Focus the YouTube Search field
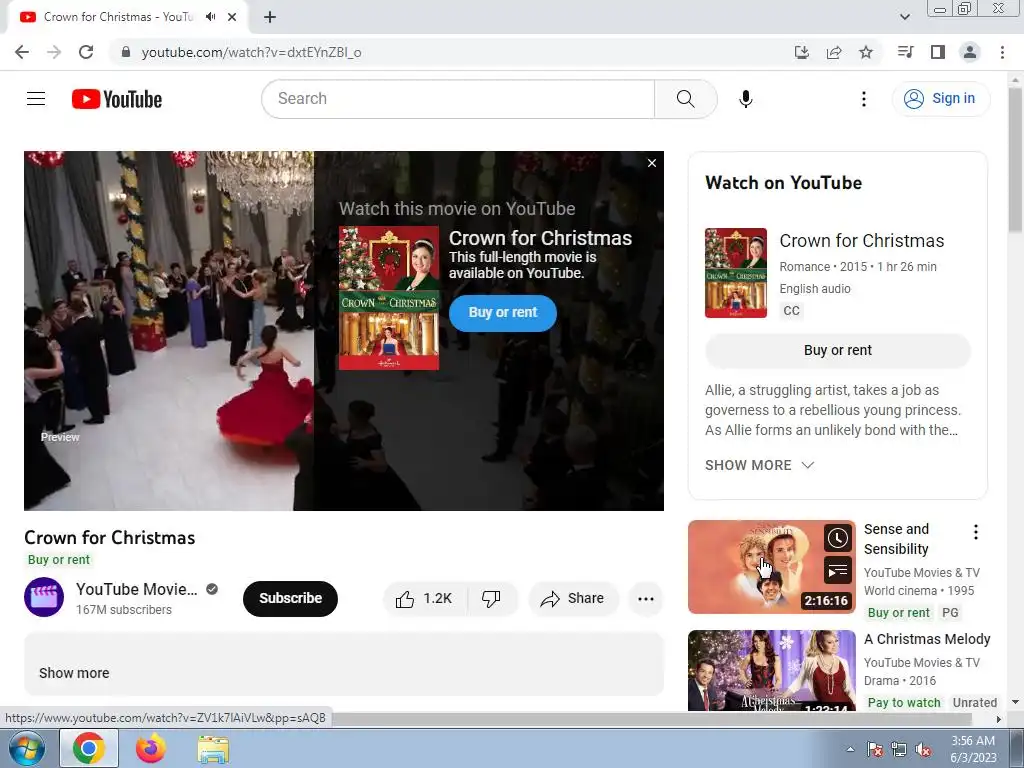This screenshot has height=768, width=1024. click(x=458, y=99)
